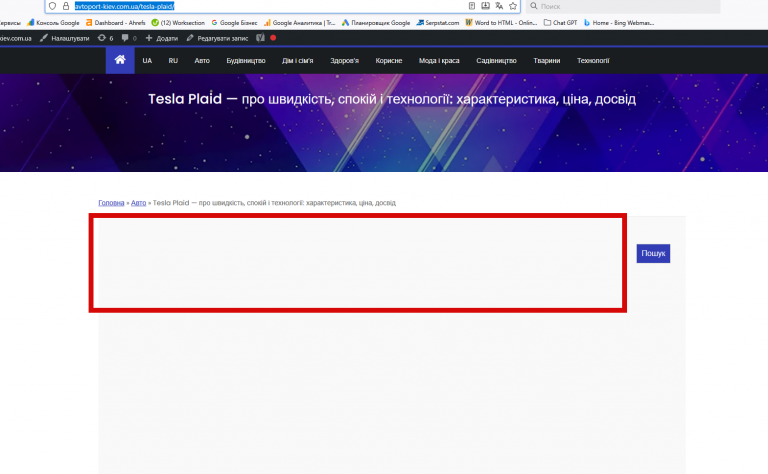Image resolution: width=768 pixels, height=474 pixels.
Task: Click the Tesla Plaid page heading
Action: click(392, 99)
